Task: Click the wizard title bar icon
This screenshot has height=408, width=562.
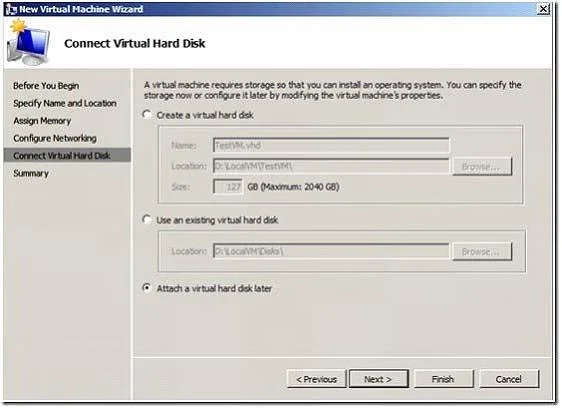Action: [11, 9]
